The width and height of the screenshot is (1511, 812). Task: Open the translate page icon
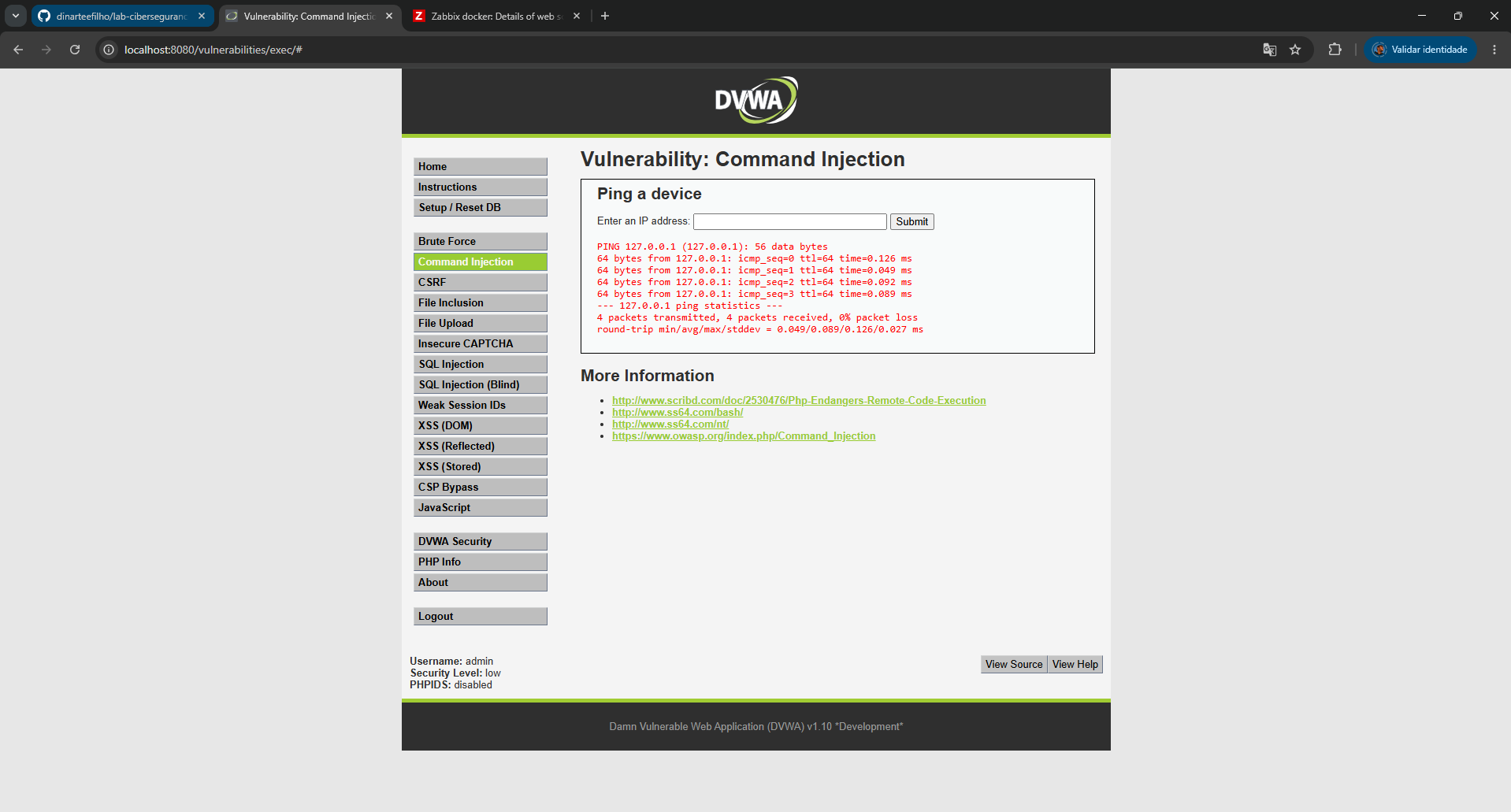[x=1269, y=50]
